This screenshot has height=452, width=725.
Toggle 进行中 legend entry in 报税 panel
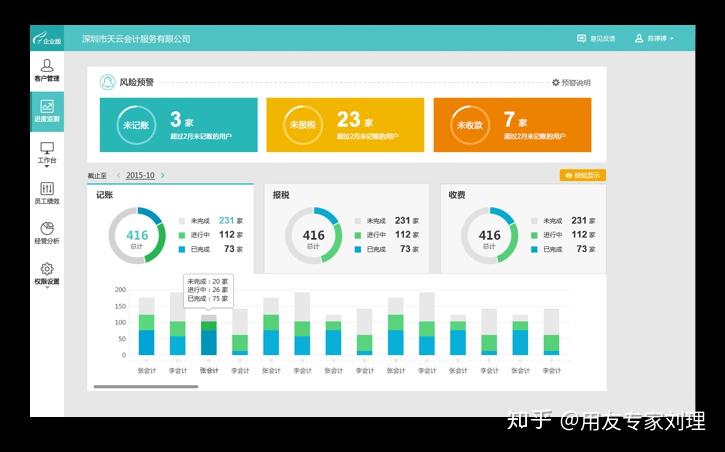coord(387,235)
